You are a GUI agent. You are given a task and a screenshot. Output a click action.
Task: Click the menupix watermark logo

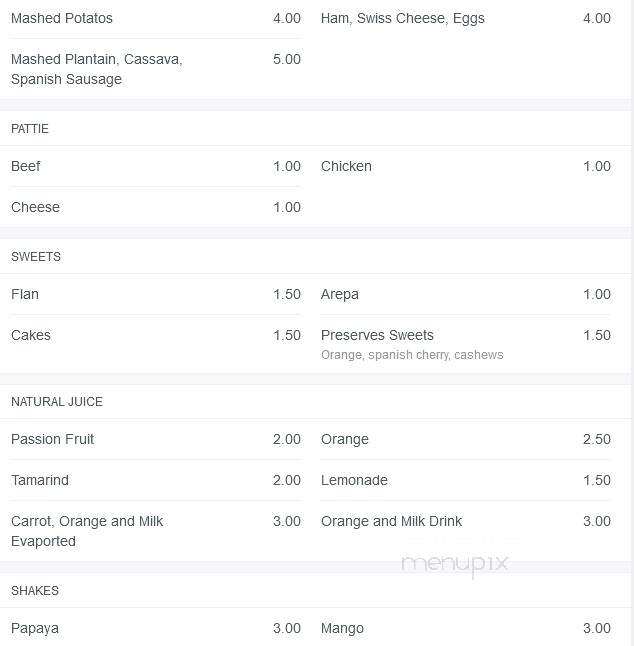(455, 564)
